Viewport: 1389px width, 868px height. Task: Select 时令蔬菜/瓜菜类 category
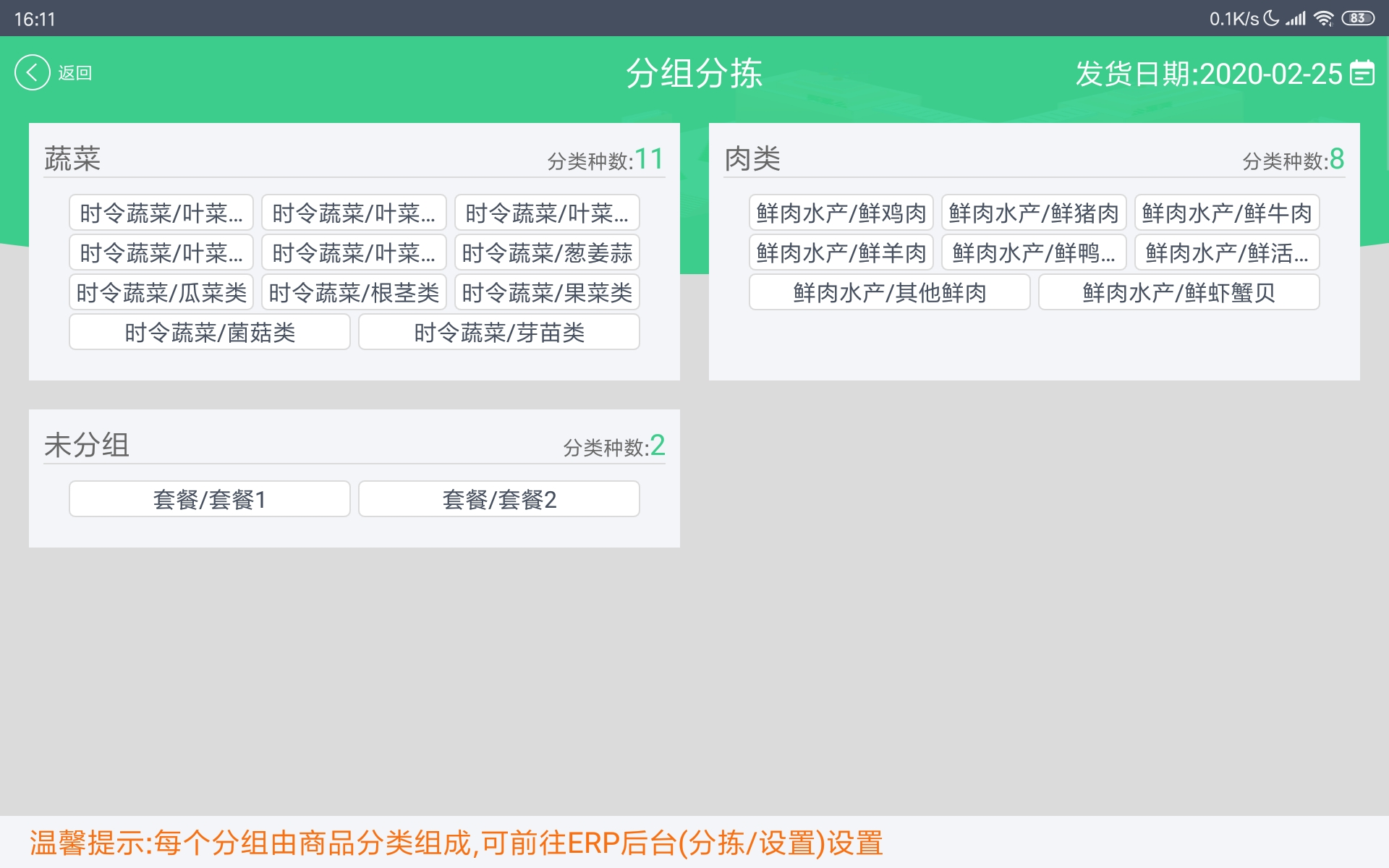point(161,292)
